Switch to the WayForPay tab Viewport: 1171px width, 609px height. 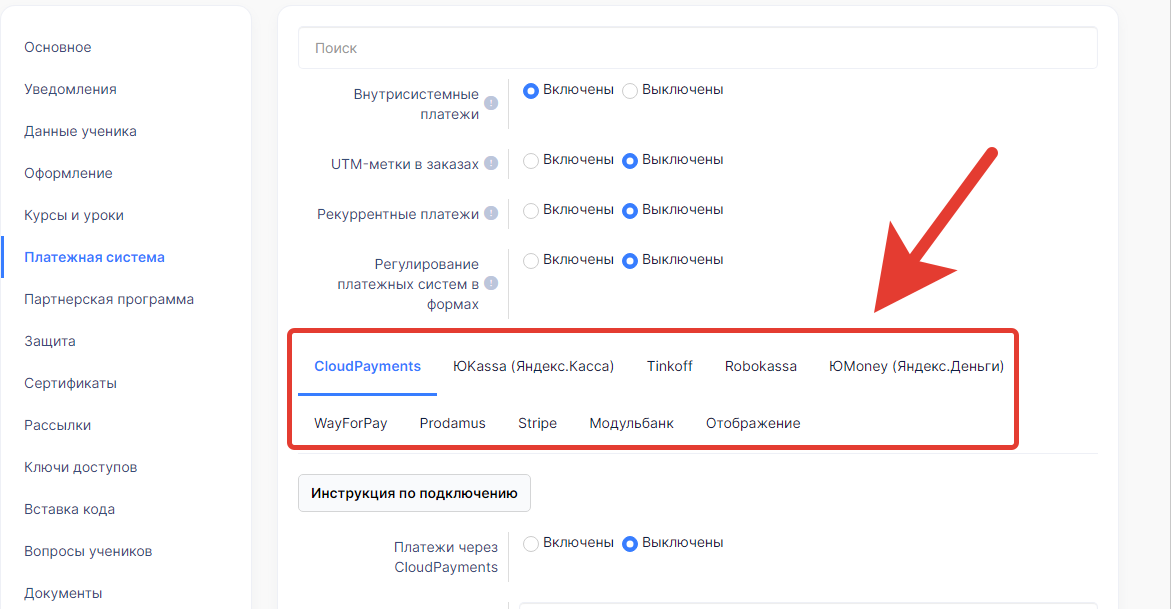pos(350,423)
